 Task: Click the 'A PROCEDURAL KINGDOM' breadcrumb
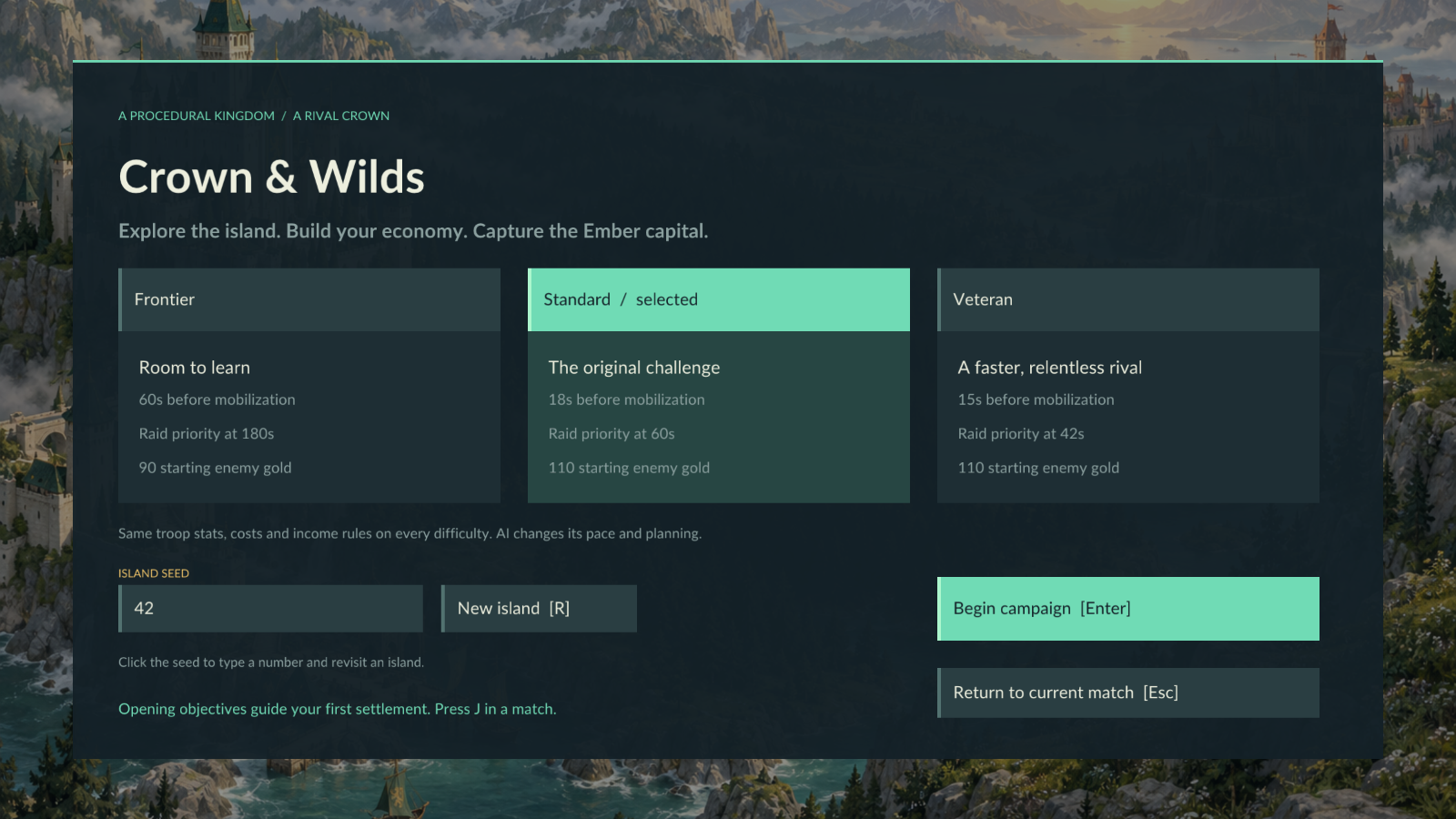click(x=197, y=116)
